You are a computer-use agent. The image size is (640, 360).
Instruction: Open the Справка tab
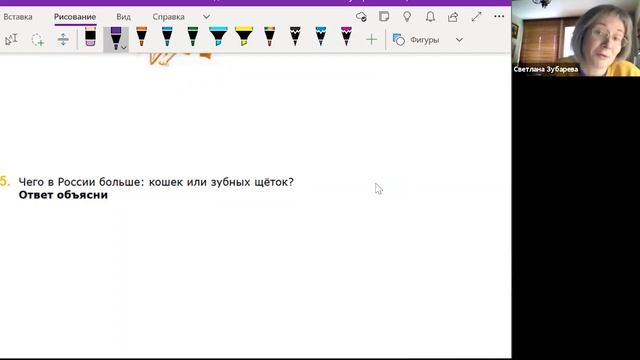pos(169,17)
